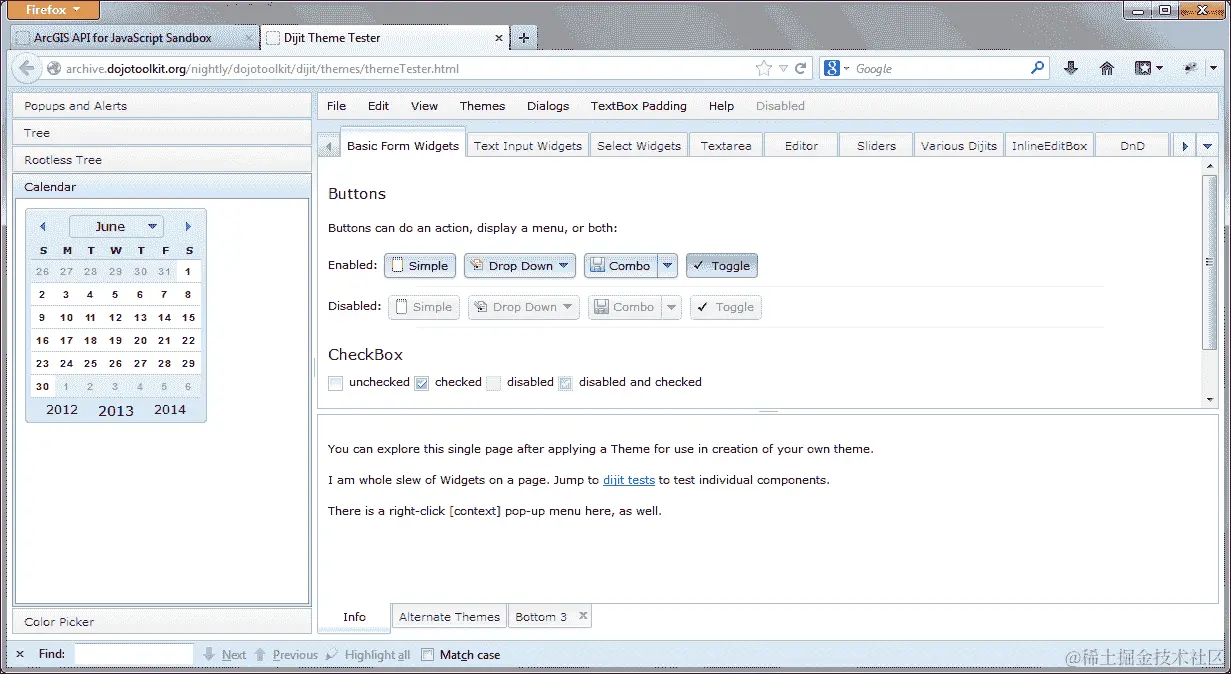
Task: Click the Calendar pane title
Action: (161, 187)
